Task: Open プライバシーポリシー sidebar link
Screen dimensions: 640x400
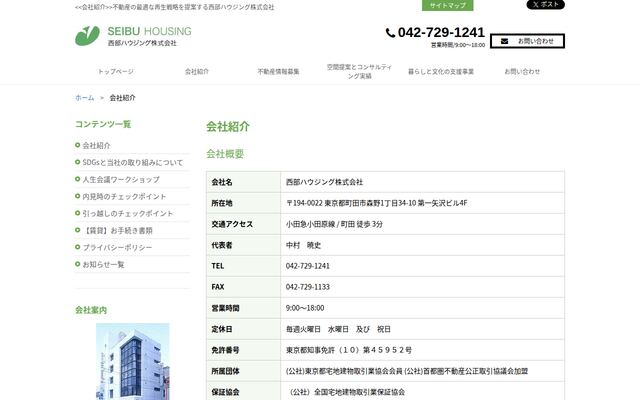Action: pos(117,247)
